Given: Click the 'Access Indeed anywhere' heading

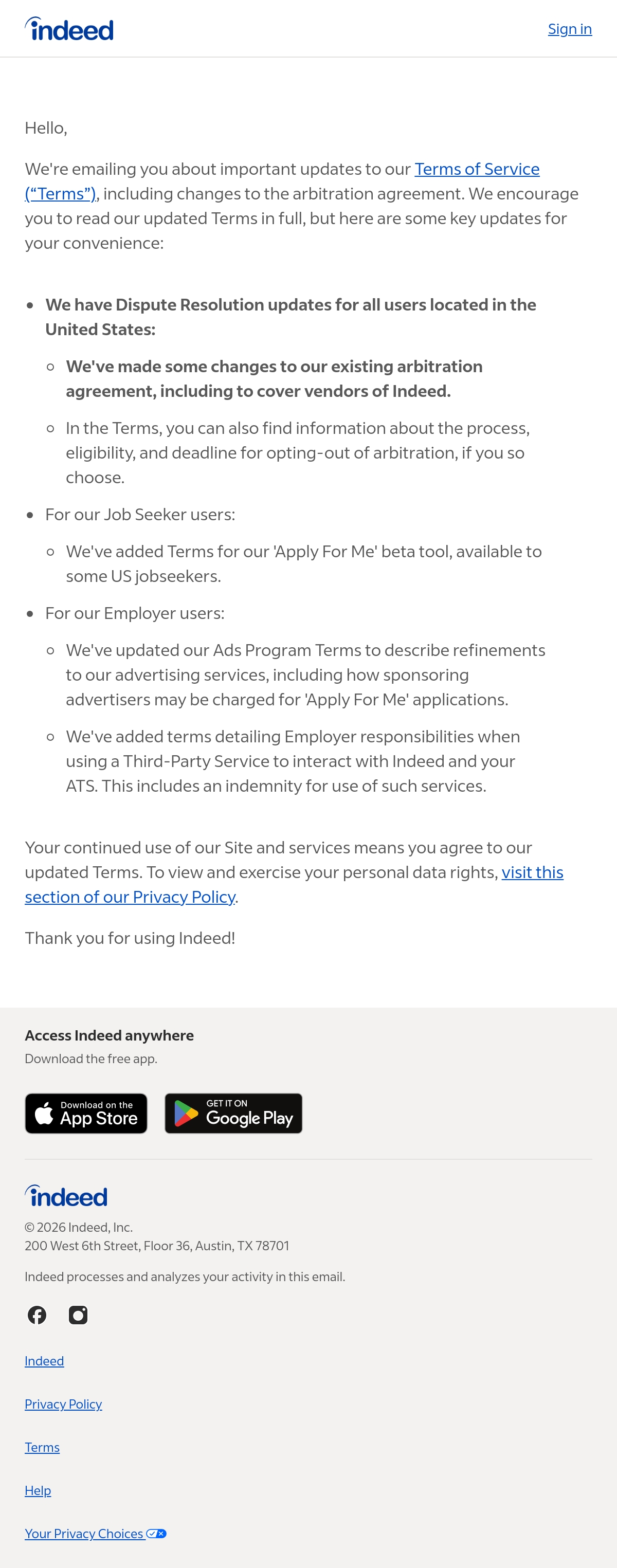Looking at the screenshot, I should pyautogui.click(x=109, y=1035).
